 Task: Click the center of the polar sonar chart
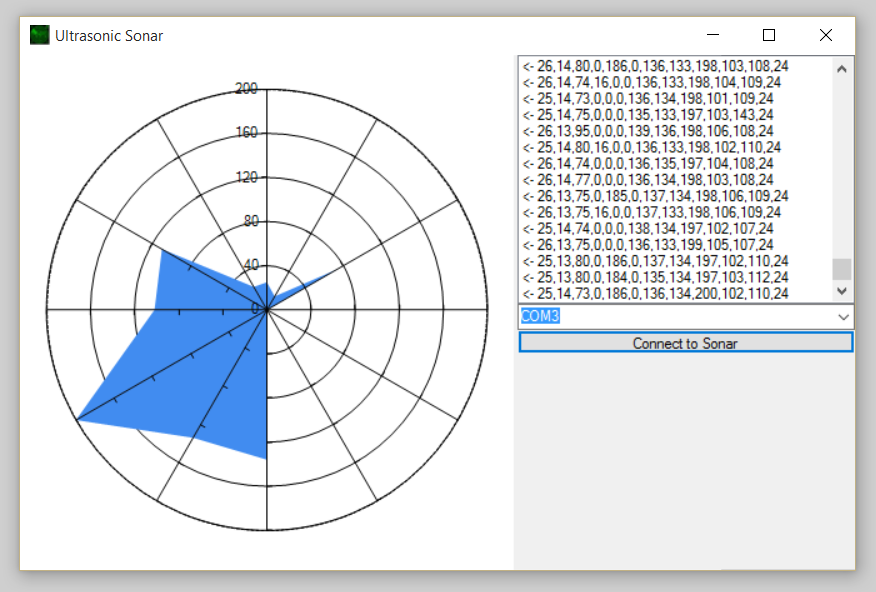coord(266,311)
